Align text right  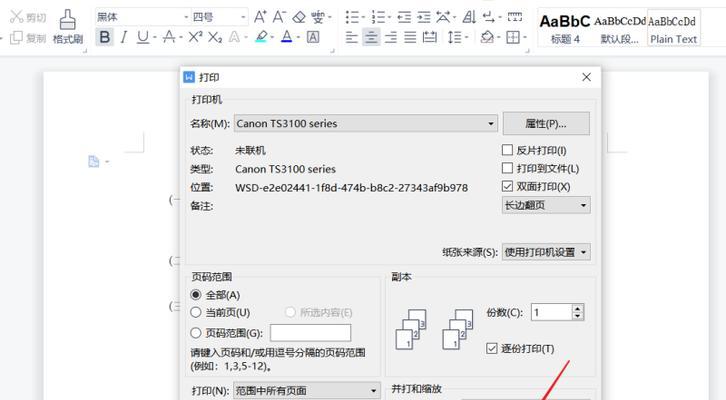[x=391, y=37]
